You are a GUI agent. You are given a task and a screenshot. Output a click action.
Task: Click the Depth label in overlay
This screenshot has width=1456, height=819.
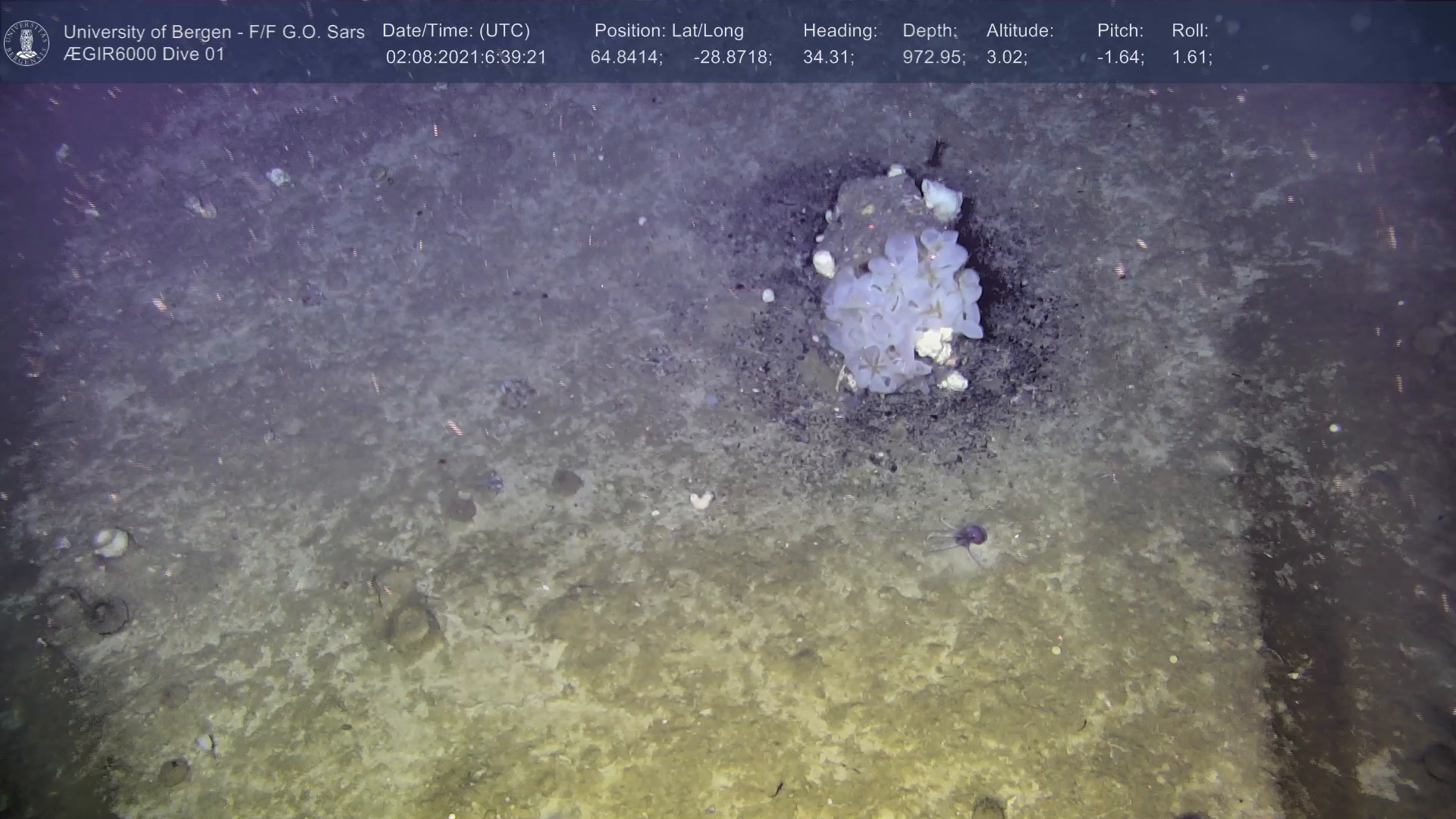[930, 31]
